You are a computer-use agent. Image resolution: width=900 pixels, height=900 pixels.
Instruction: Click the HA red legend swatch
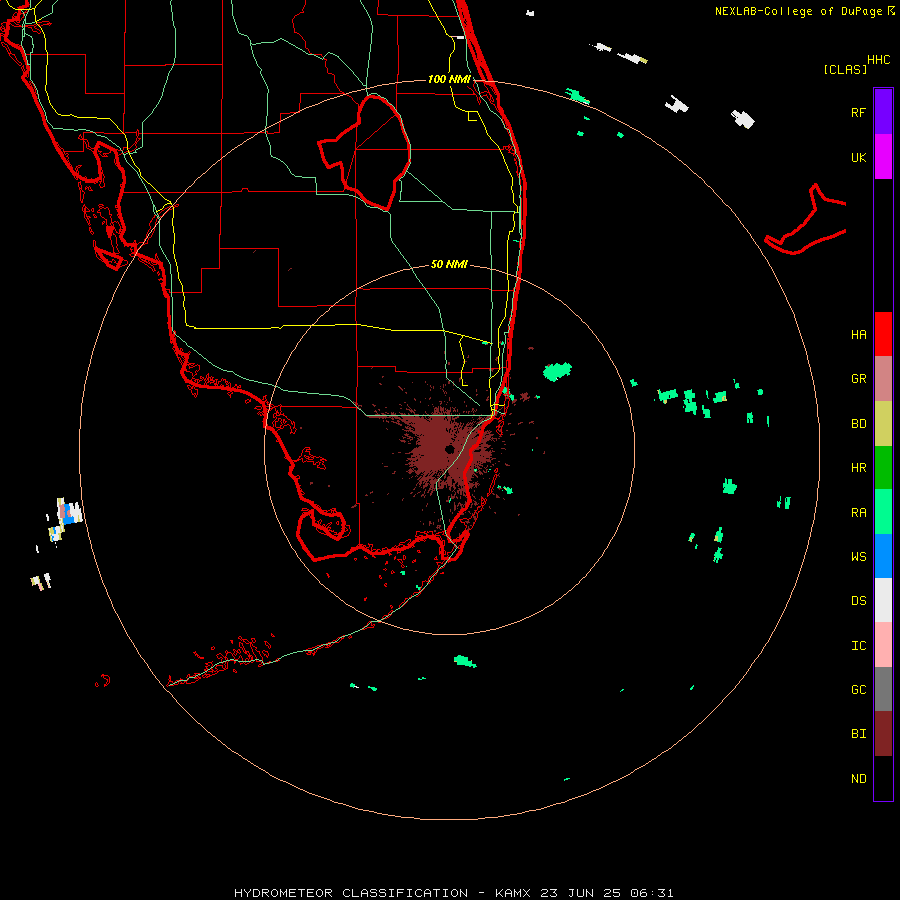click(883, 334)
